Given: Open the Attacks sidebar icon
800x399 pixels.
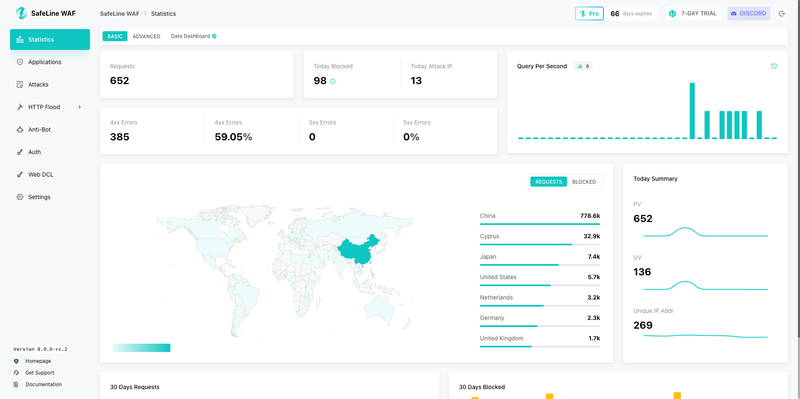Looking at the screenshot, I should pyautogui.click(x=20, y=84).
